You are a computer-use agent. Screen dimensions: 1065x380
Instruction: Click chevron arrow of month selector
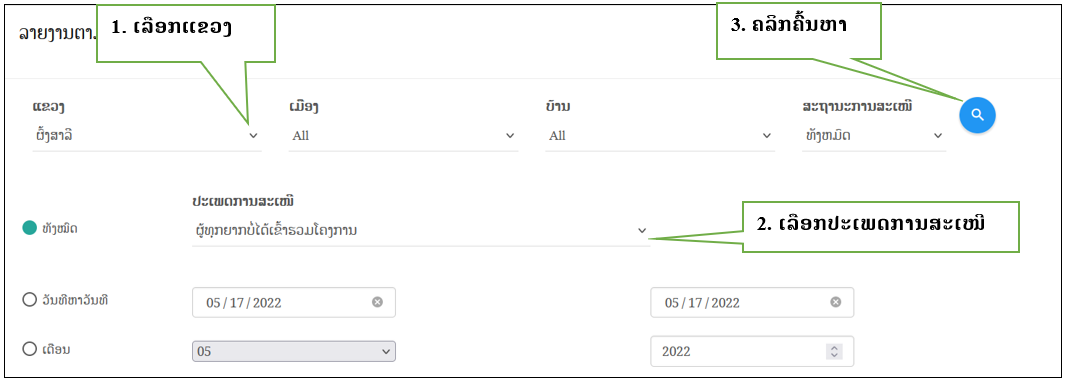[x=386, y=351]
